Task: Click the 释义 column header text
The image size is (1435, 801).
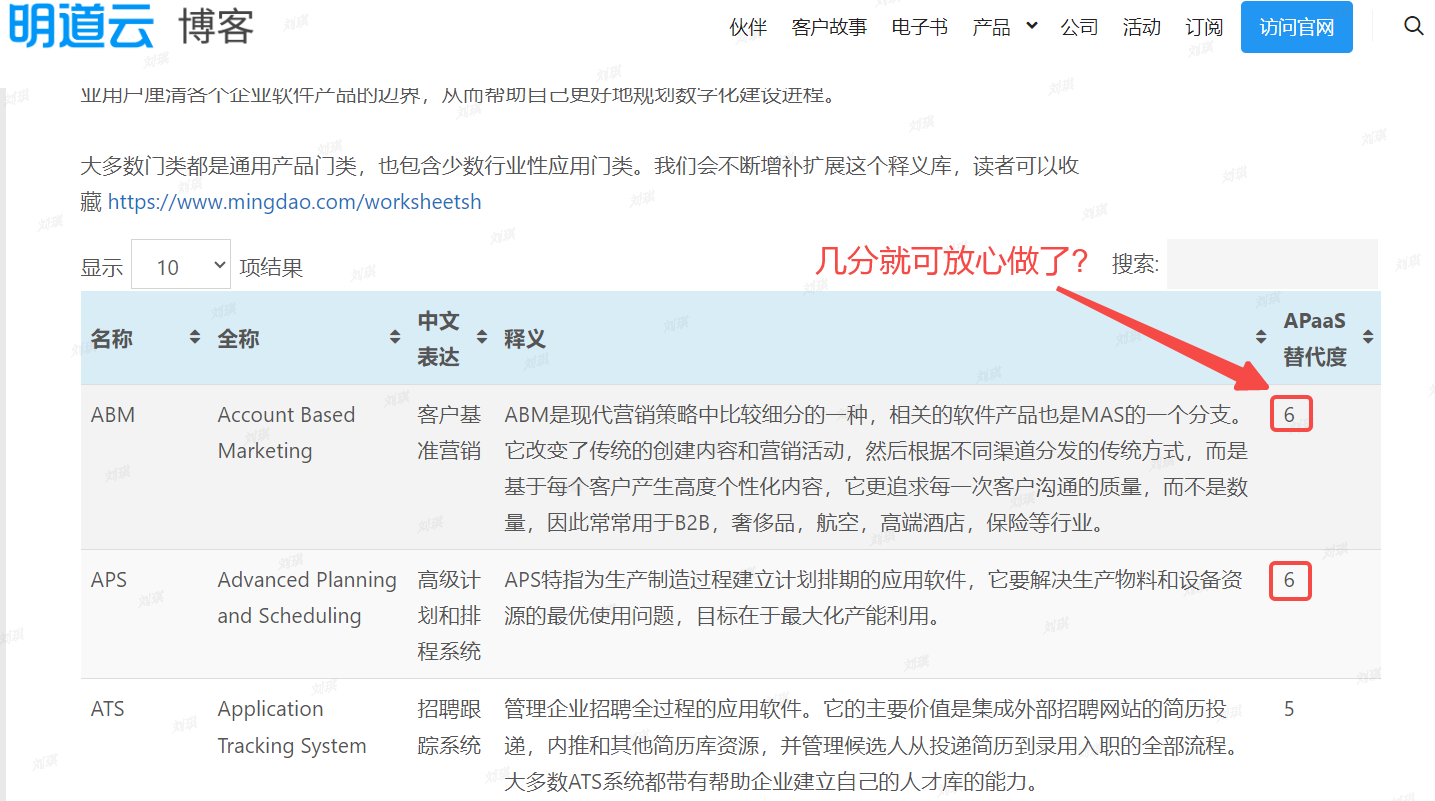Action: pyautogui.click(x=525, y=339)
